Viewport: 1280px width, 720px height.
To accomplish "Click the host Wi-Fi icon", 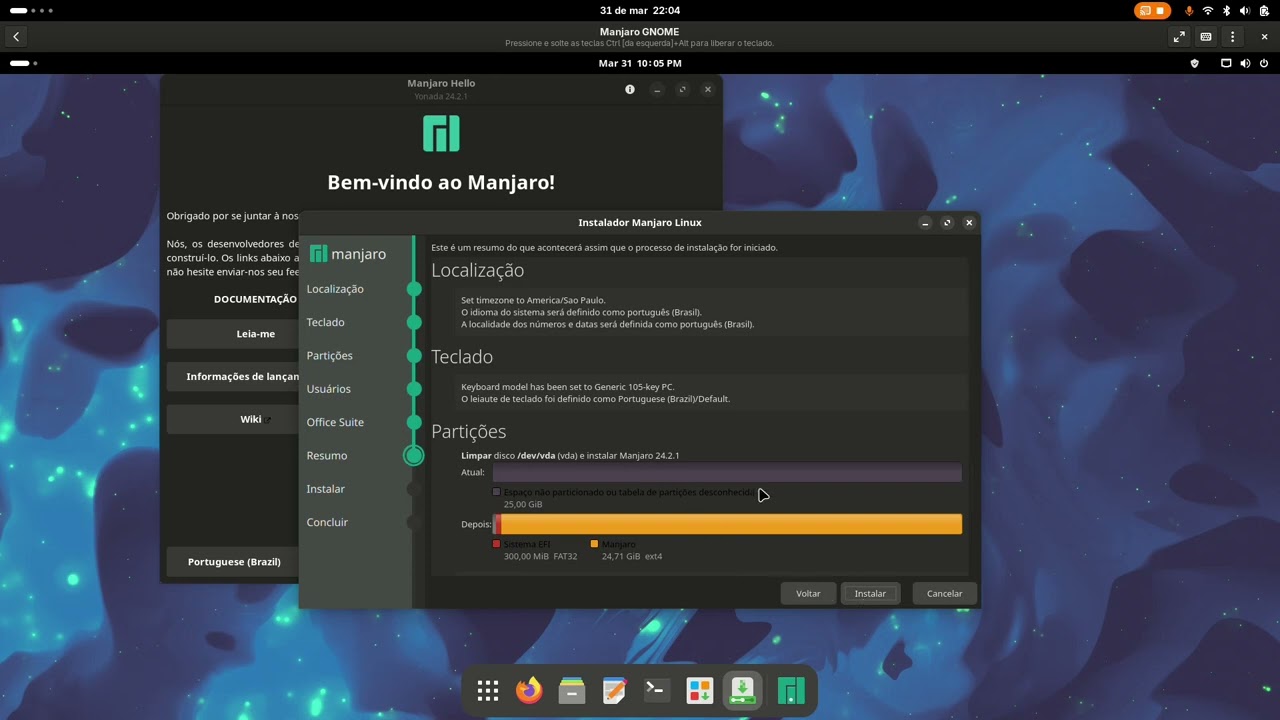I will pyautogui.click(x=1207, y=10).
